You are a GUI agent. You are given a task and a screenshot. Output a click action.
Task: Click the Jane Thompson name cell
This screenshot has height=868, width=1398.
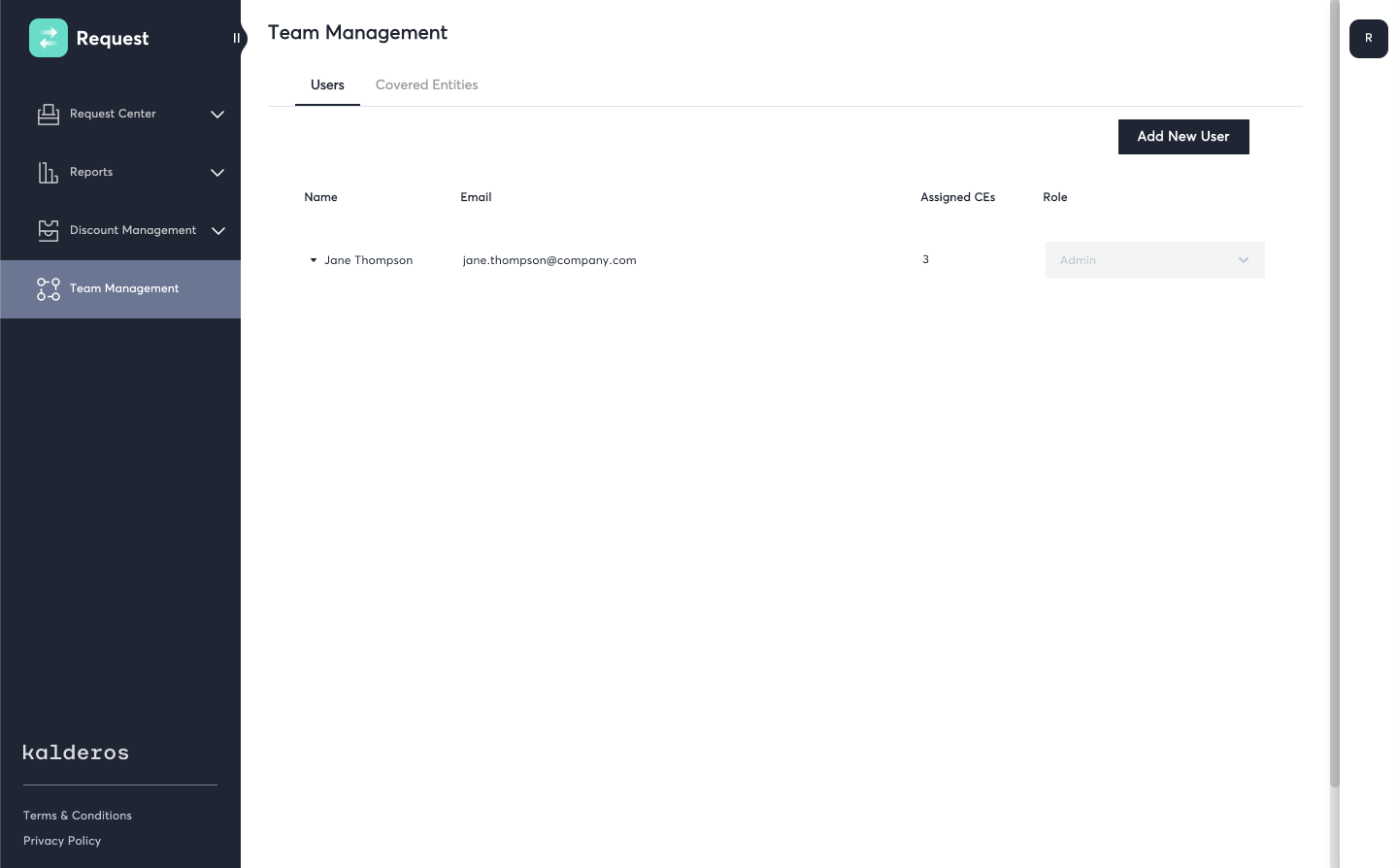[368, 260]
